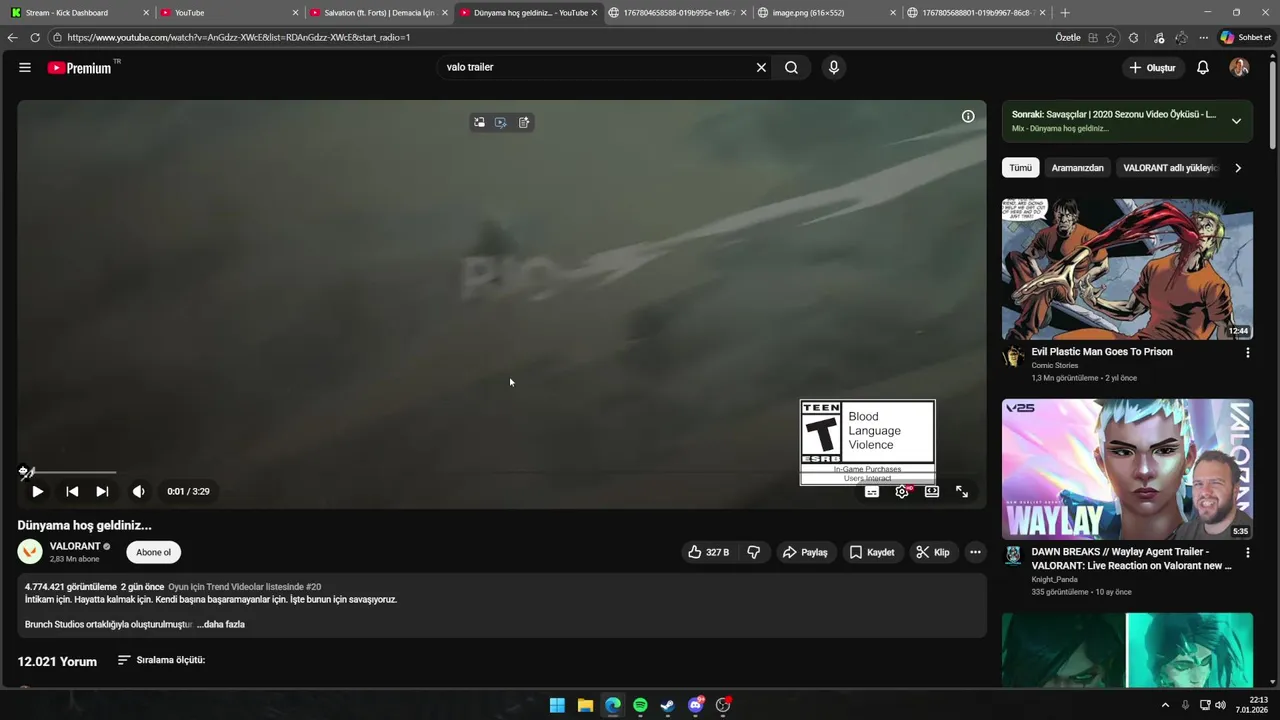Open Spotify from the taskbar
Image resolution: width=1280 pixels, height=720 pixels.
[x=640, y=705]
